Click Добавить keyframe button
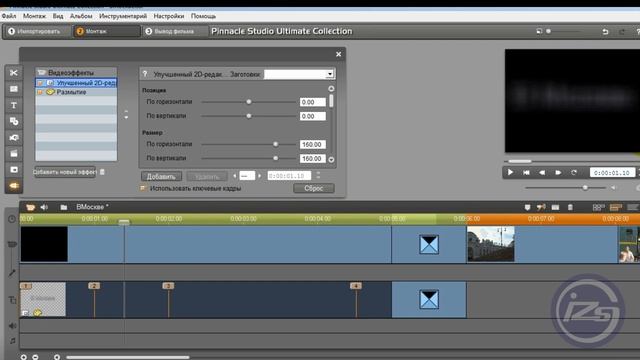This screenshot has height=360, width=640. tap(161, 176)
